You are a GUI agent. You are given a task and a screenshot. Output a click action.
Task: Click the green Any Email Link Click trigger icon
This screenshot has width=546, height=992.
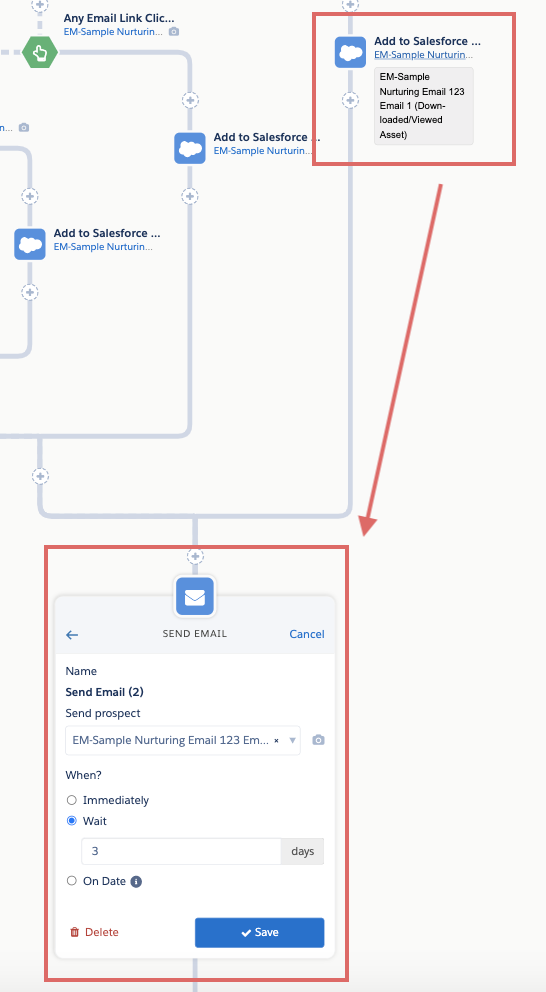tap(40, 53)
